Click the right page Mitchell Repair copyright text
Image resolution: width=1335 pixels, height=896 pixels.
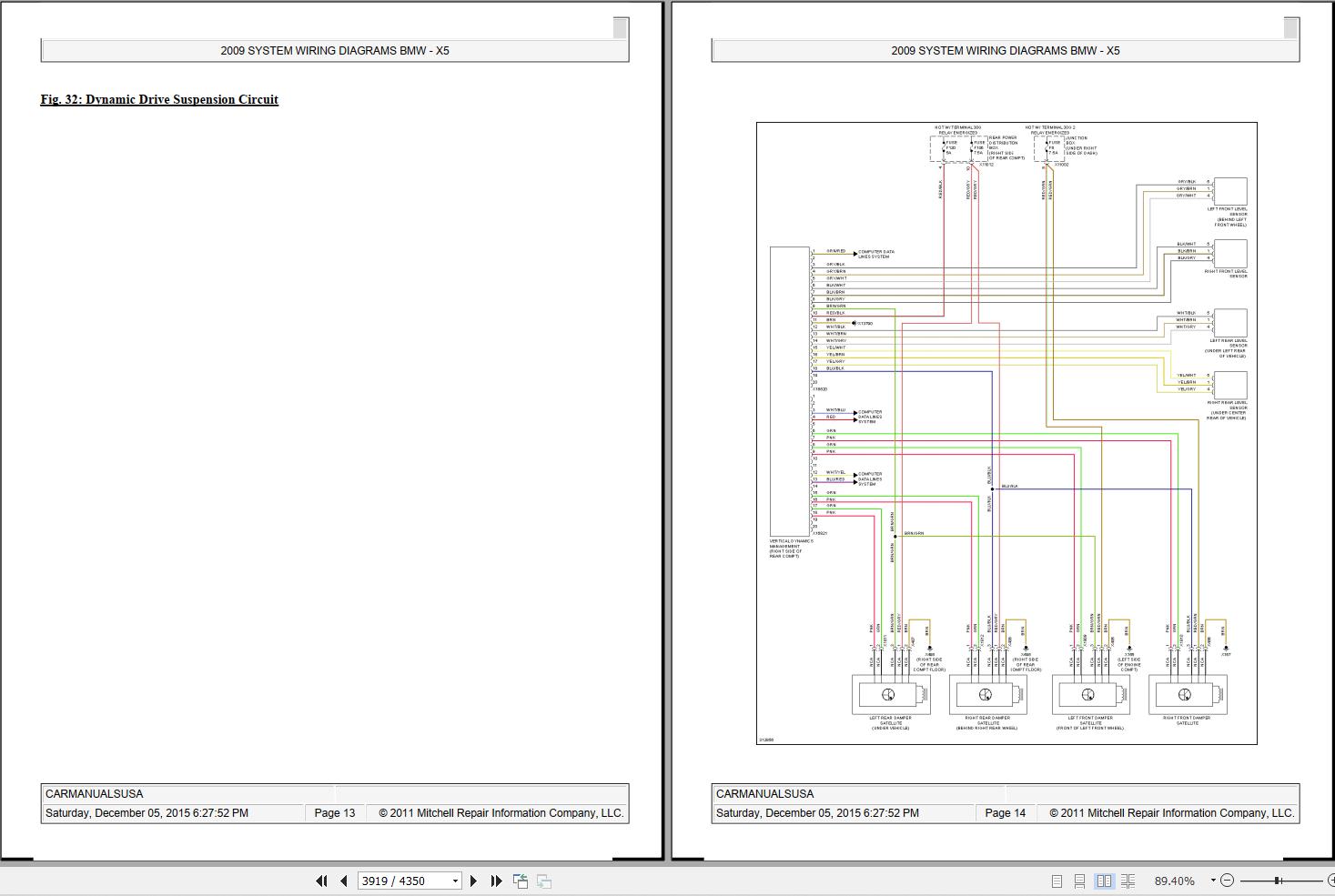(1172, 813)
